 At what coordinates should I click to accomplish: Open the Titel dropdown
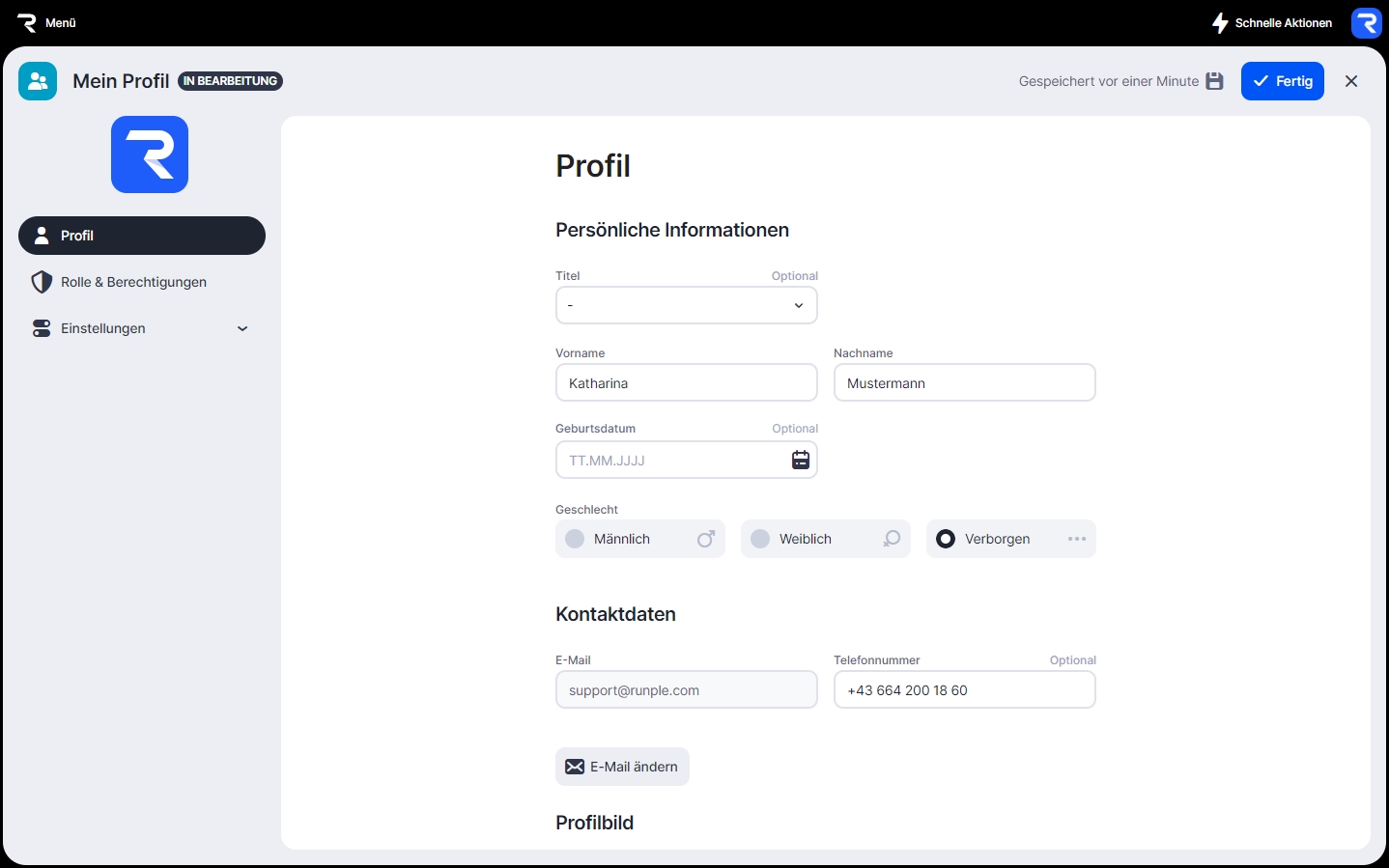pyautogui.click(x=686, y=305)
